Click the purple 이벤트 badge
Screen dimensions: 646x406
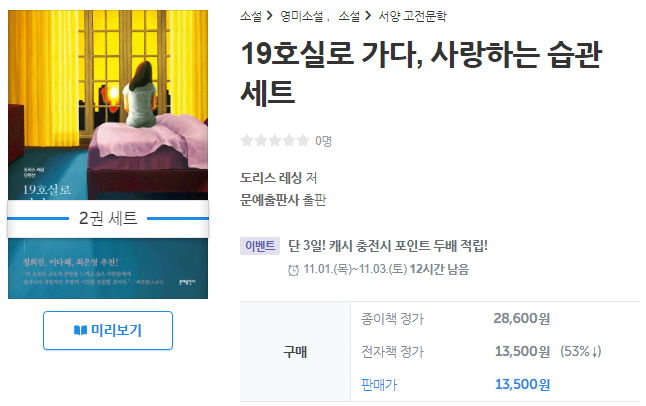[260, 246]
